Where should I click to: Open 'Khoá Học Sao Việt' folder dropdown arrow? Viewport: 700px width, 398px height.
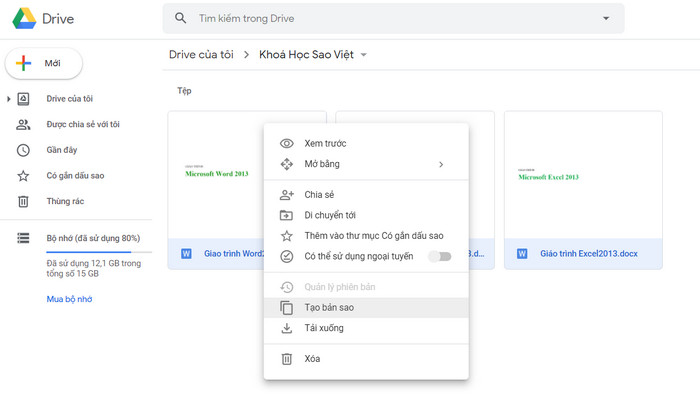(x=364, y=55)
